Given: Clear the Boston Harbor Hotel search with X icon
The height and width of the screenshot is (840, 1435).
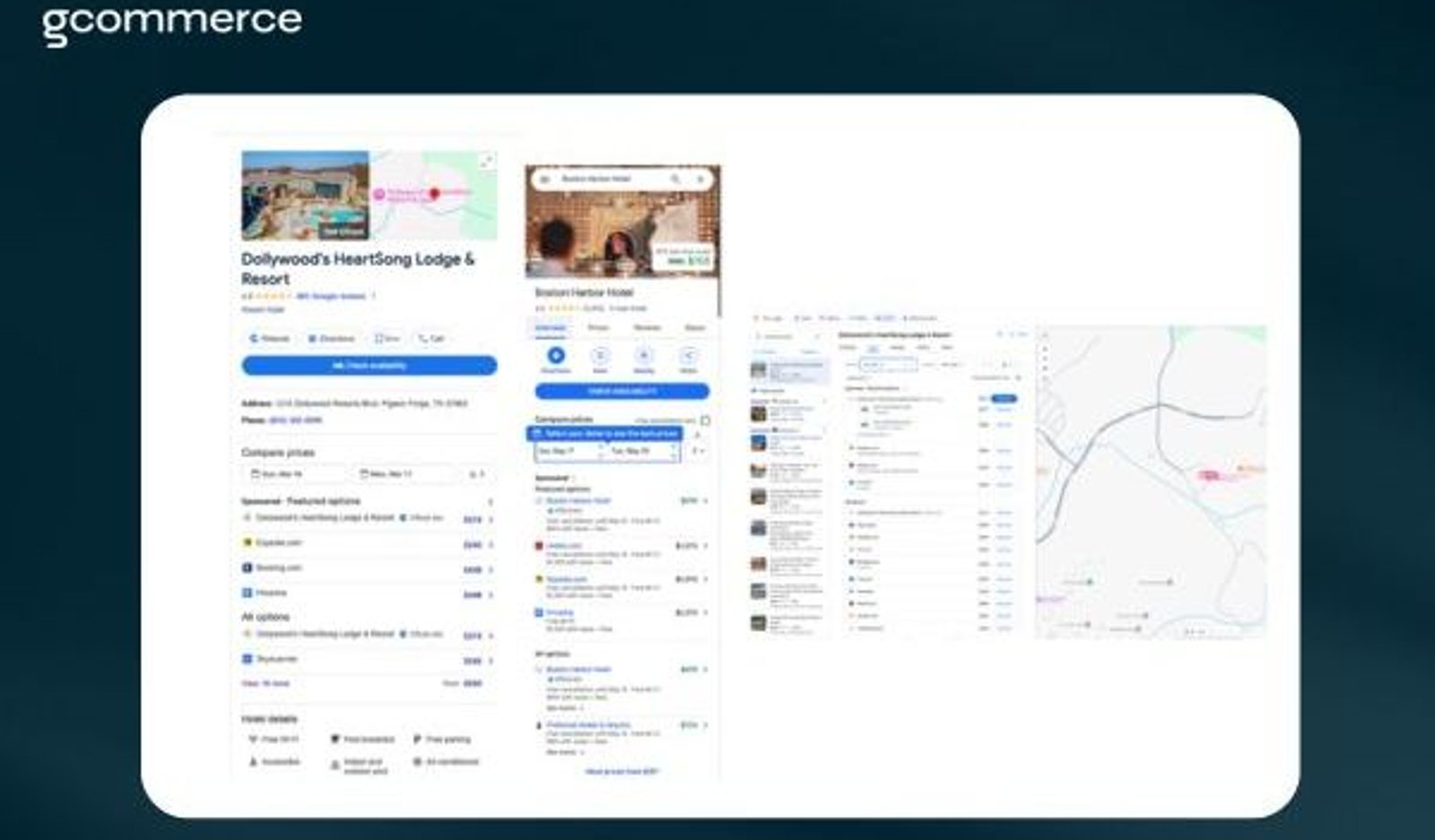Looking at the screenshot, I should pyautogui.click(x=700, y=179).
